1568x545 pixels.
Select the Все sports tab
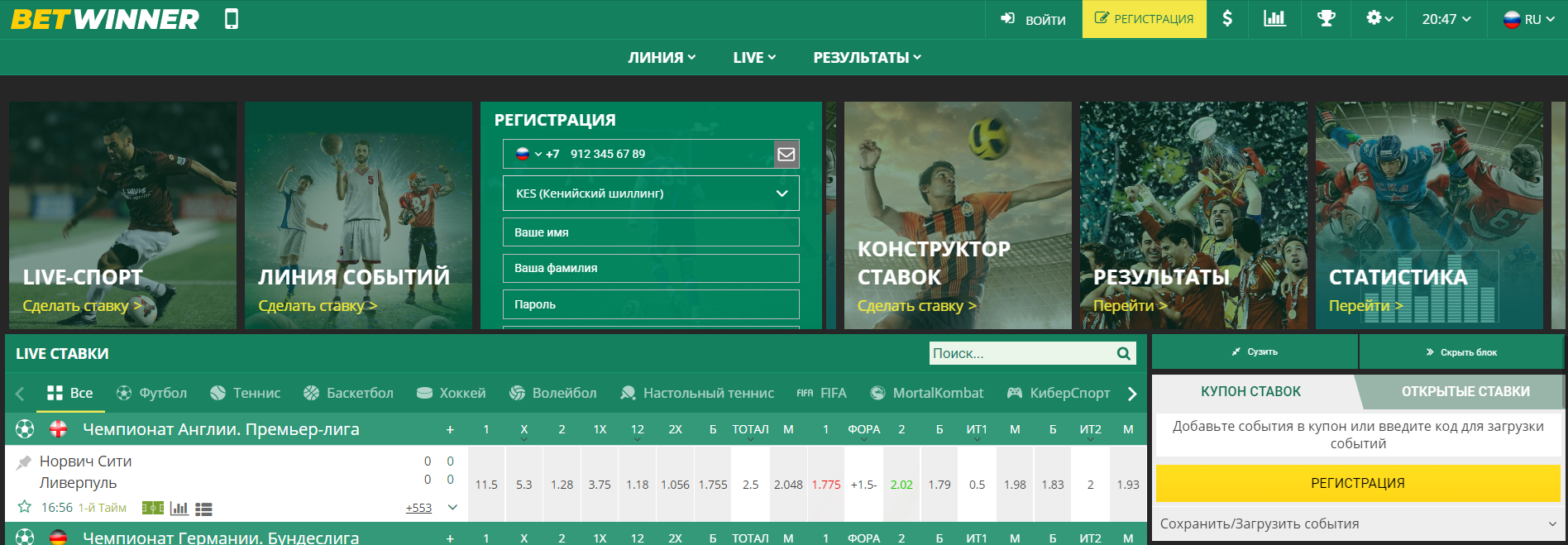point(69,393)
